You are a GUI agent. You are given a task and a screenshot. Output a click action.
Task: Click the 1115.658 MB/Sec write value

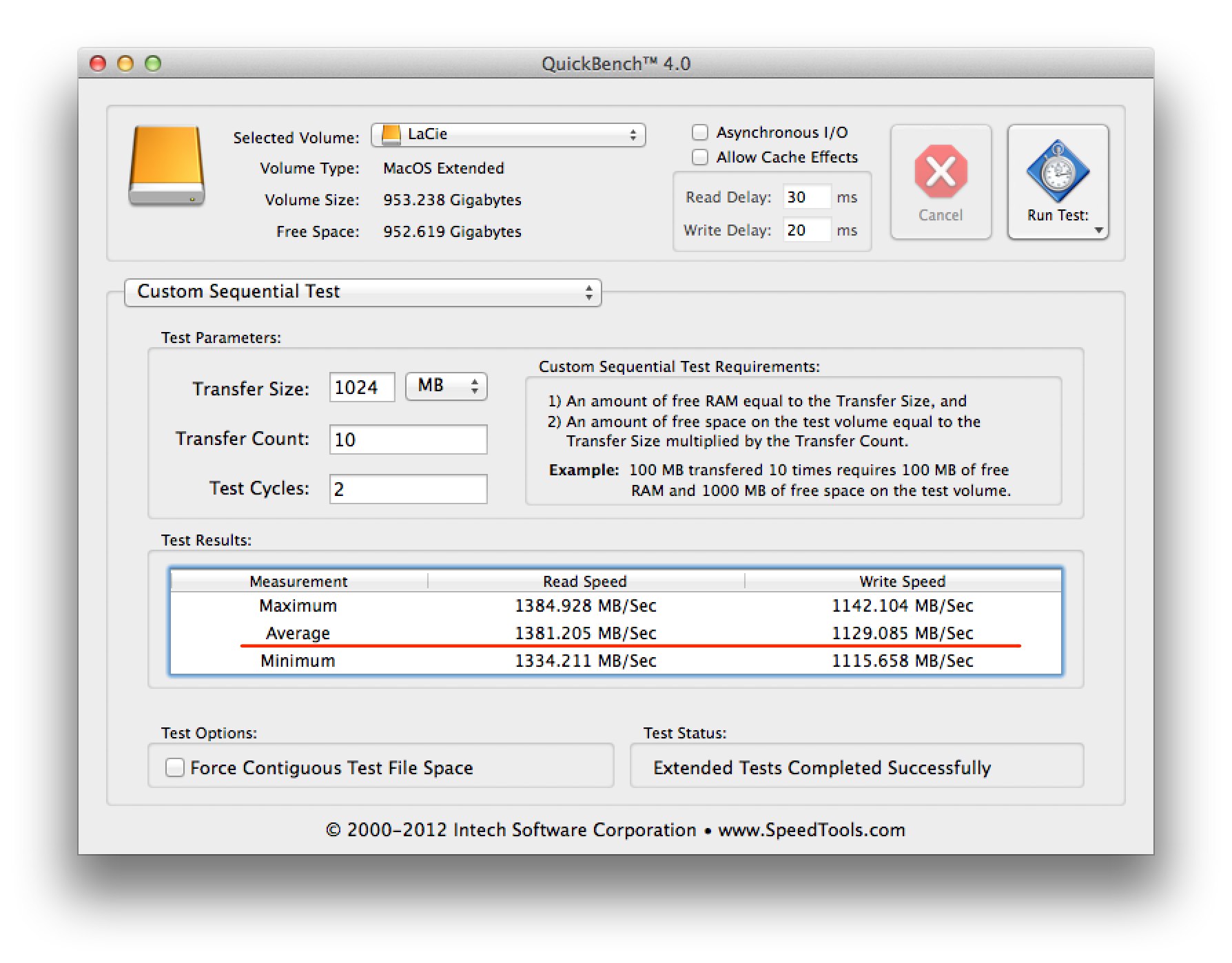[903, 661]
